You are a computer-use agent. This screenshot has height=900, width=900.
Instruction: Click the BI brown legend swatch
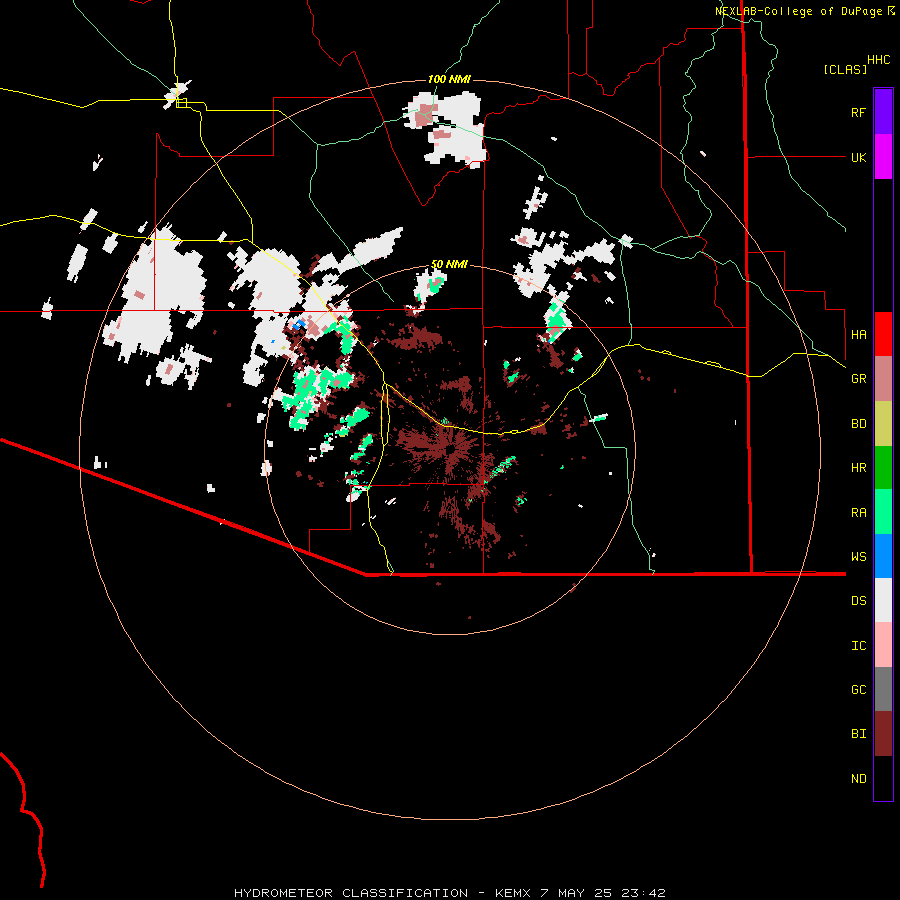click(x=883, y=734)
